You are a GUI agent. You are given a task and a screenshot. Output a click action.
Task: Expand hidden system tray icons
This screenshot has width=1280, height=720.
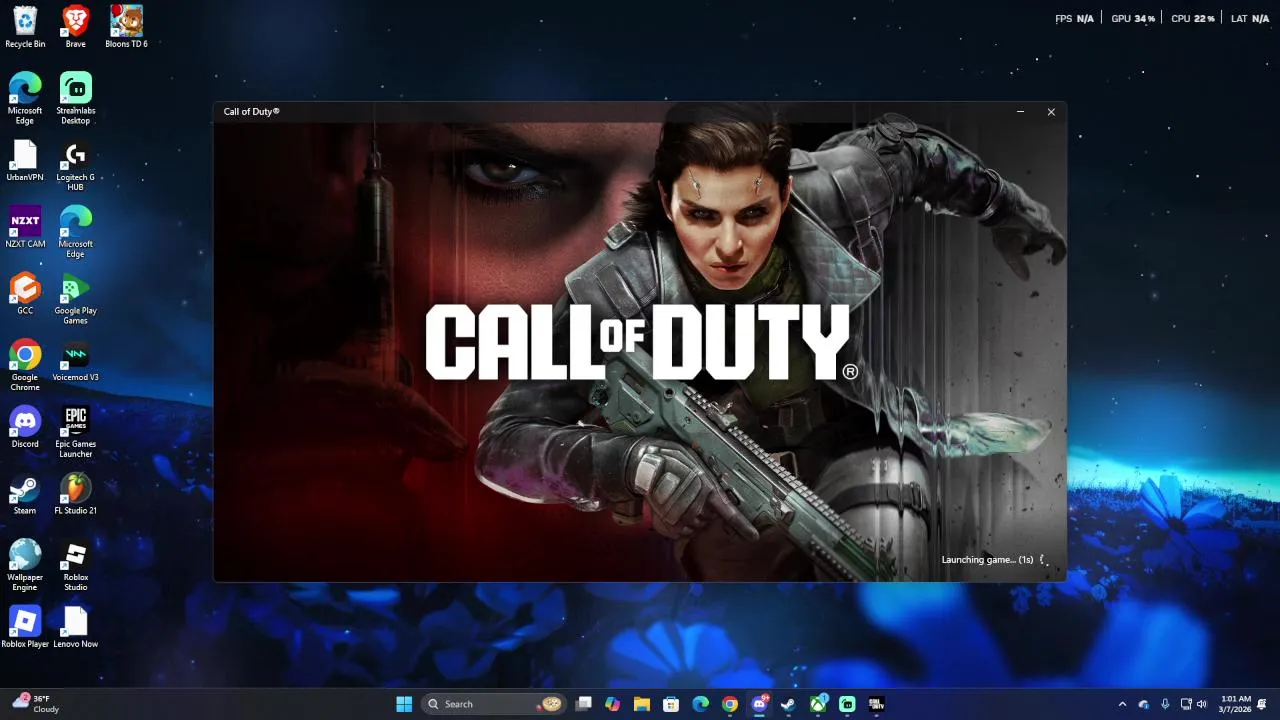(x=1122, y=704)
